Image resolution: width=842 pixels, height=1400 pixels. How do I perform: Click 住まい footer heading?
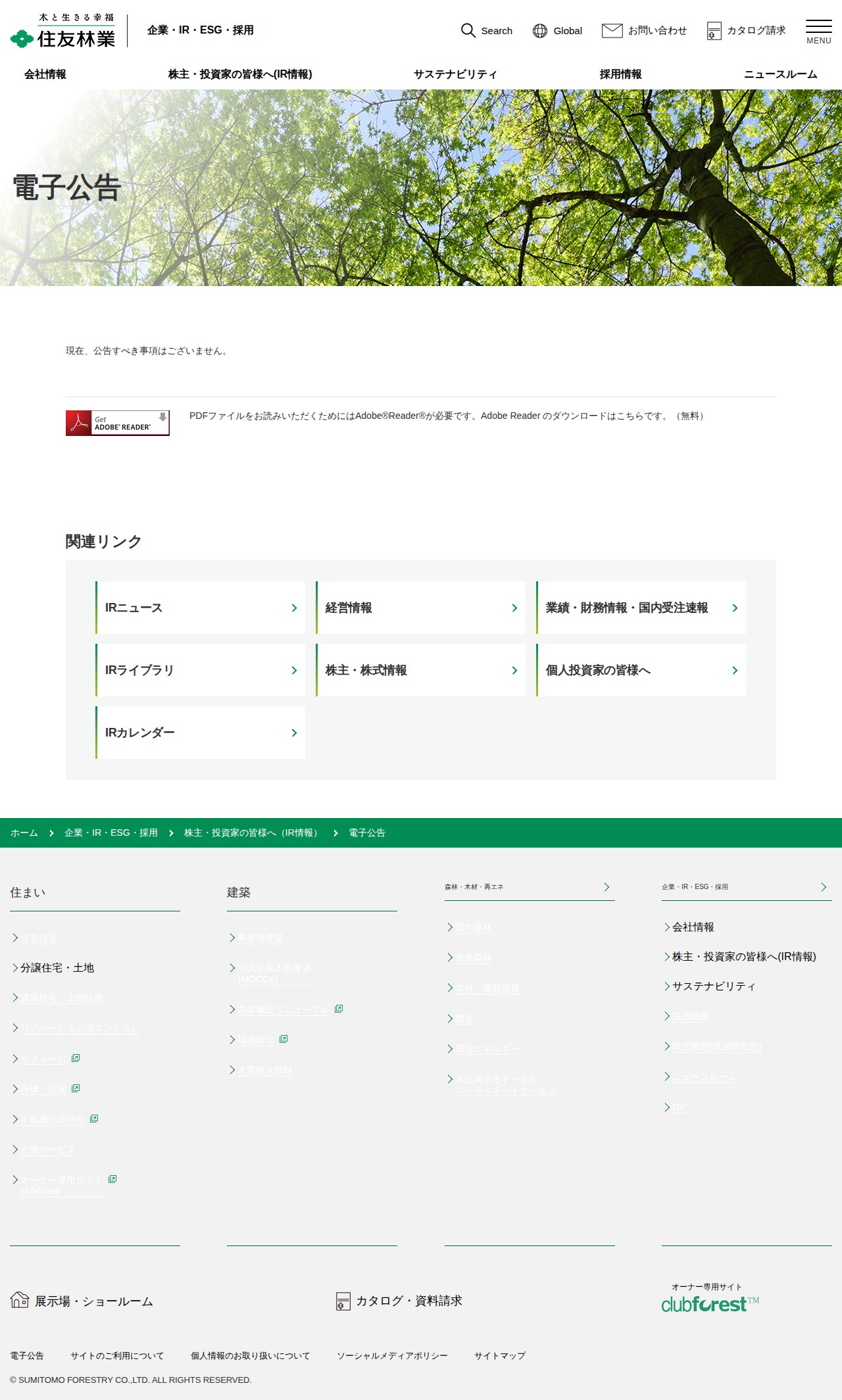[x=28, y=892]
